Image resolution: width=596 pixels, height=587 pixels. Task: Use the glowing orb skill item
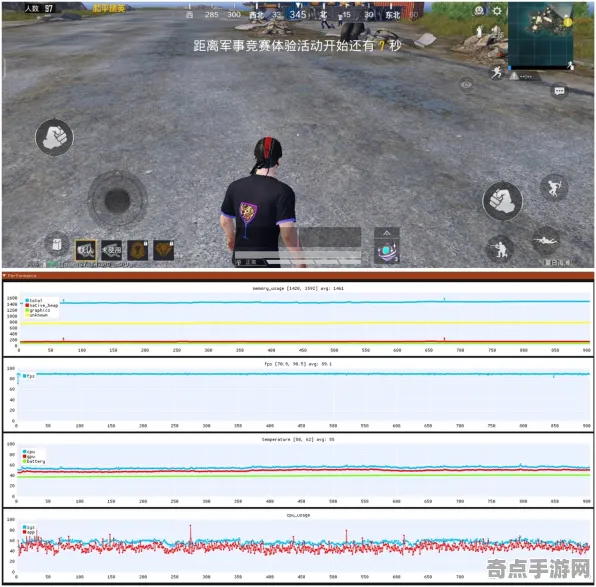[387, 252]
